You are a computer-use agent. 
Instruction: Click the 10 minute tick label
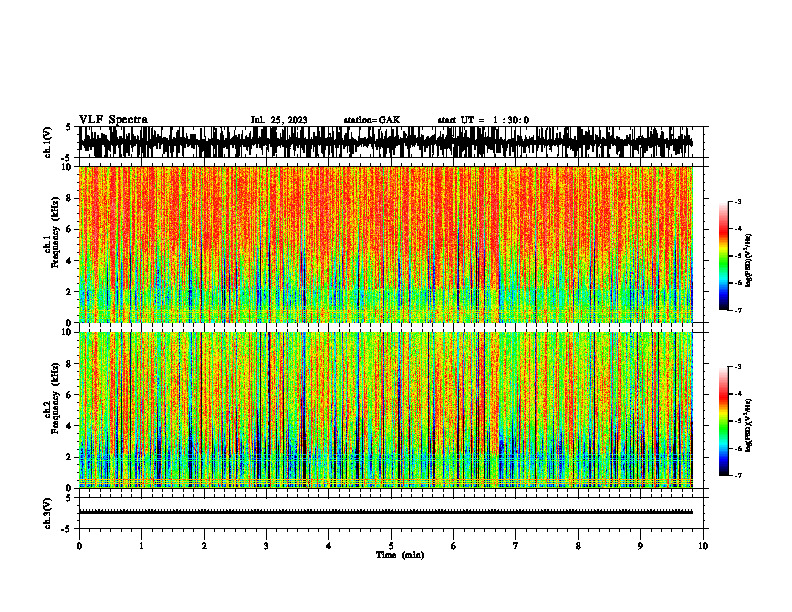point(703,546)
